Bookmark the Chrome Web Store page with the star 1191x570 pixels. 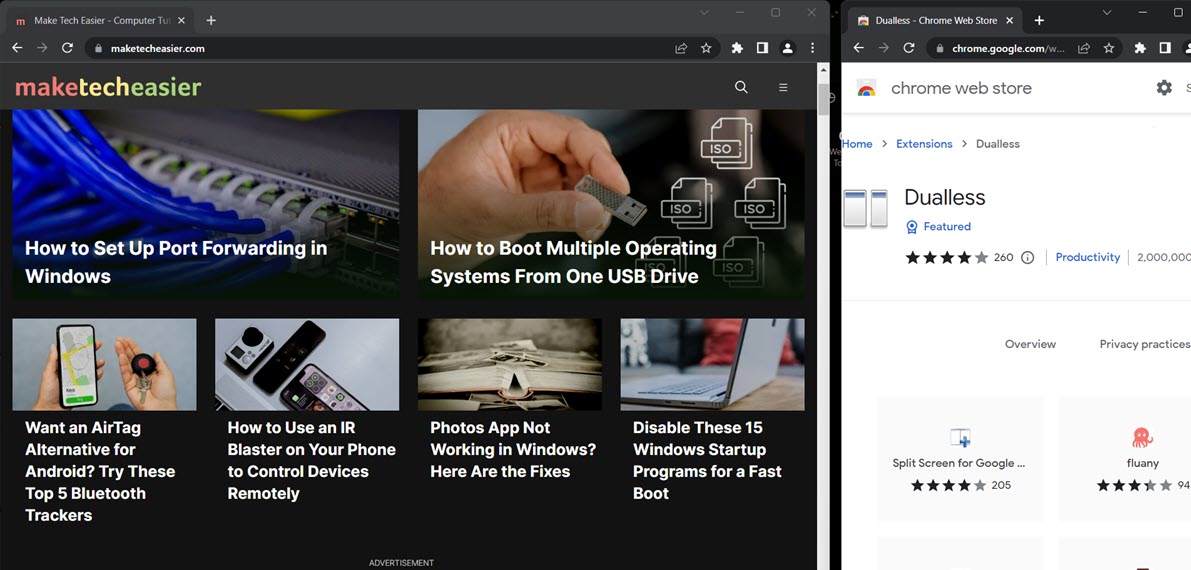click(1109, 48)
